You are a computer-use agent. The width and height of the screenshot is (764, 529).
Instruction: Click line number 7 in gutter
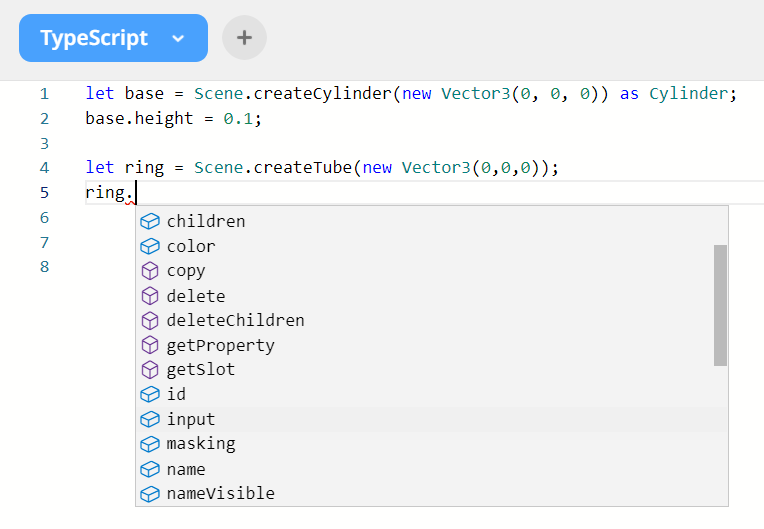tap(44, 242)
